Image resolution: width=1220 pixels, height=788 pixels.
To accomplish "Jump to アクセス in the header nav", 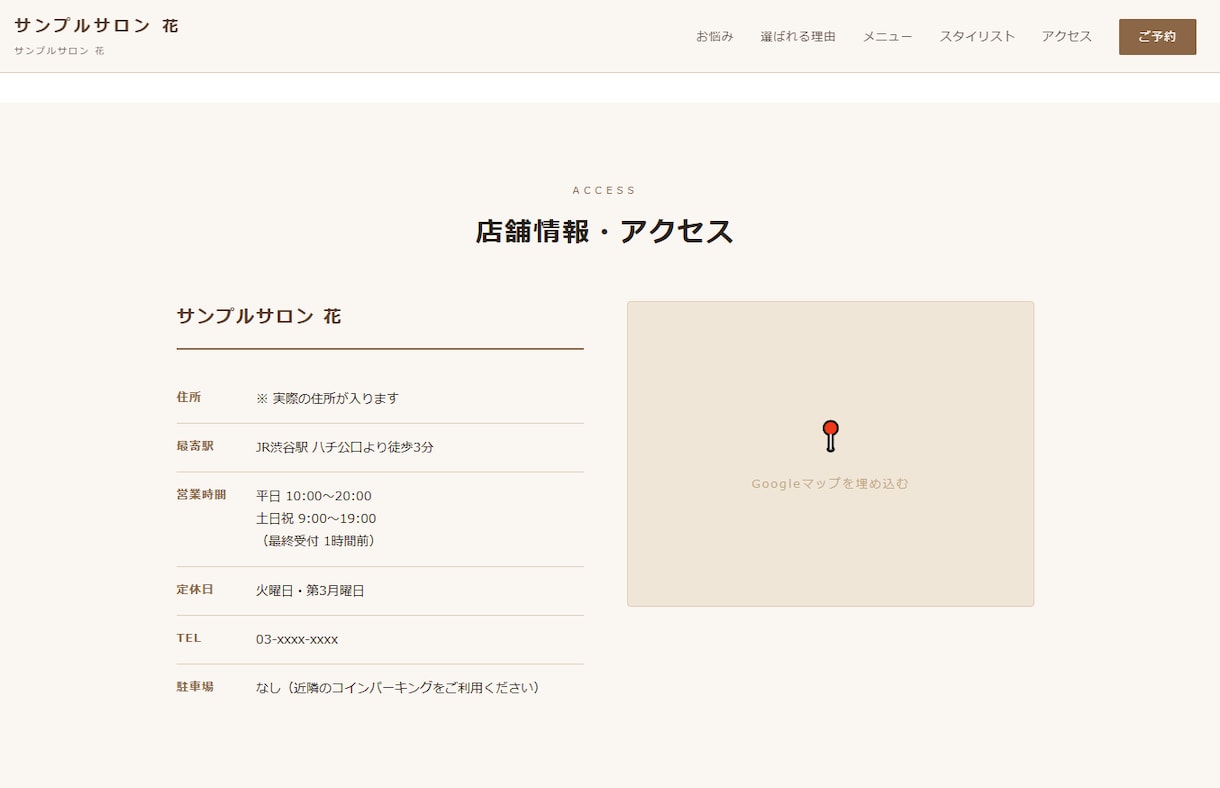I will (x=1067, y=37).
